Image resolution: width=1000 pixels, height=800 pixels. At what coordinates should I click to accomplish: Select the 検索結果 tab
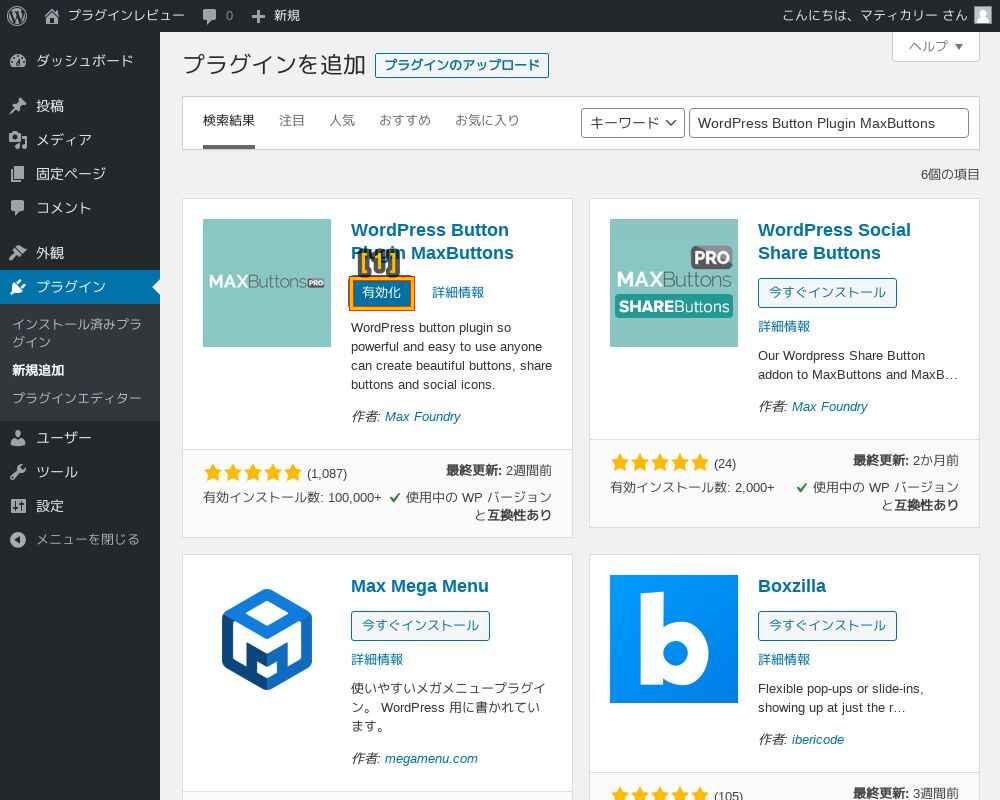229,121
